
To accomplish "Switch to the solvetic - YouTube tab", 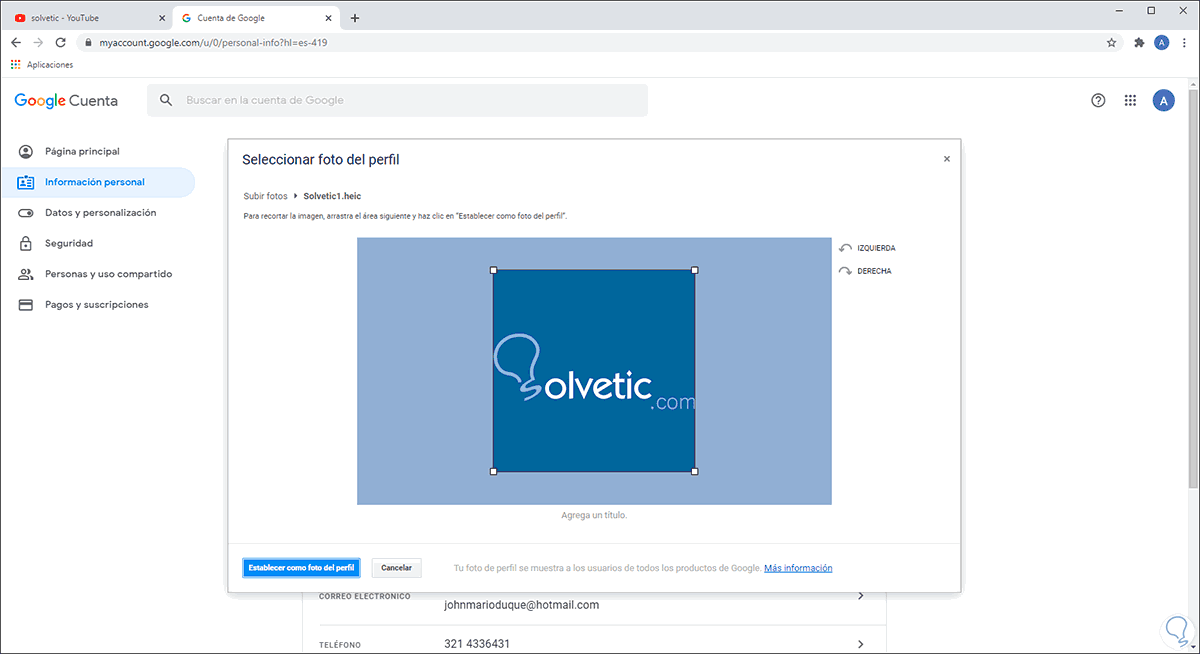I will [x=88, y=17].
